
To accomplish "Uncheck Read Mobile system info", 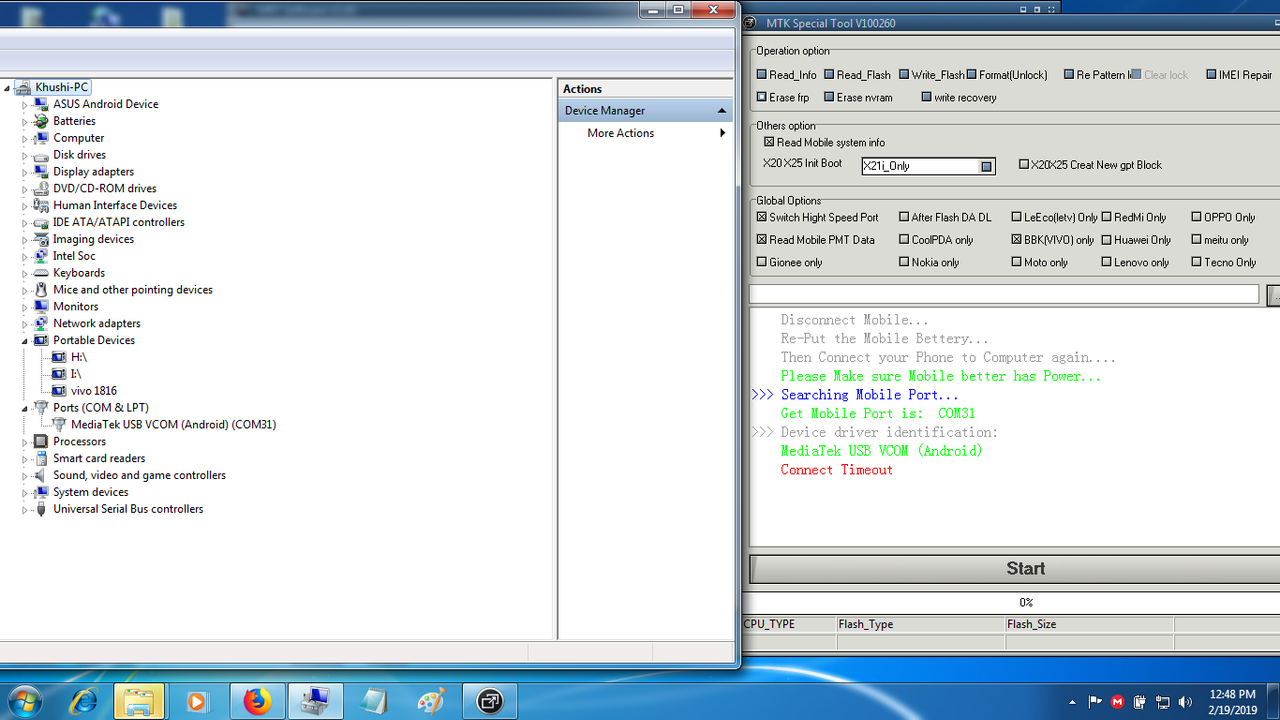I will pyautogui.click(x=769, y=142).
